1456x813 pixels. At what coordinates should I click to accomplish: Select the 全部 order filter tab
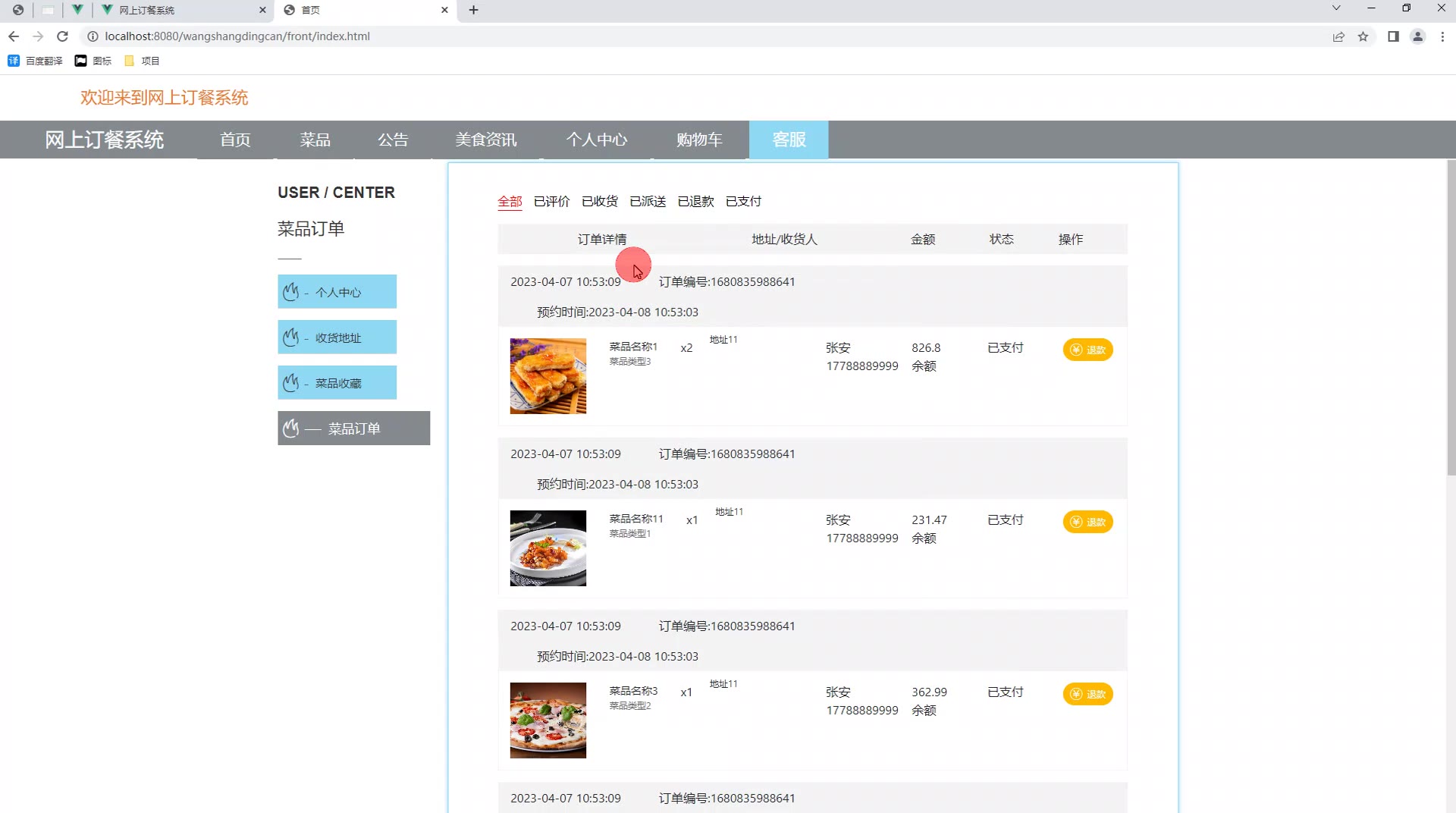510,202
